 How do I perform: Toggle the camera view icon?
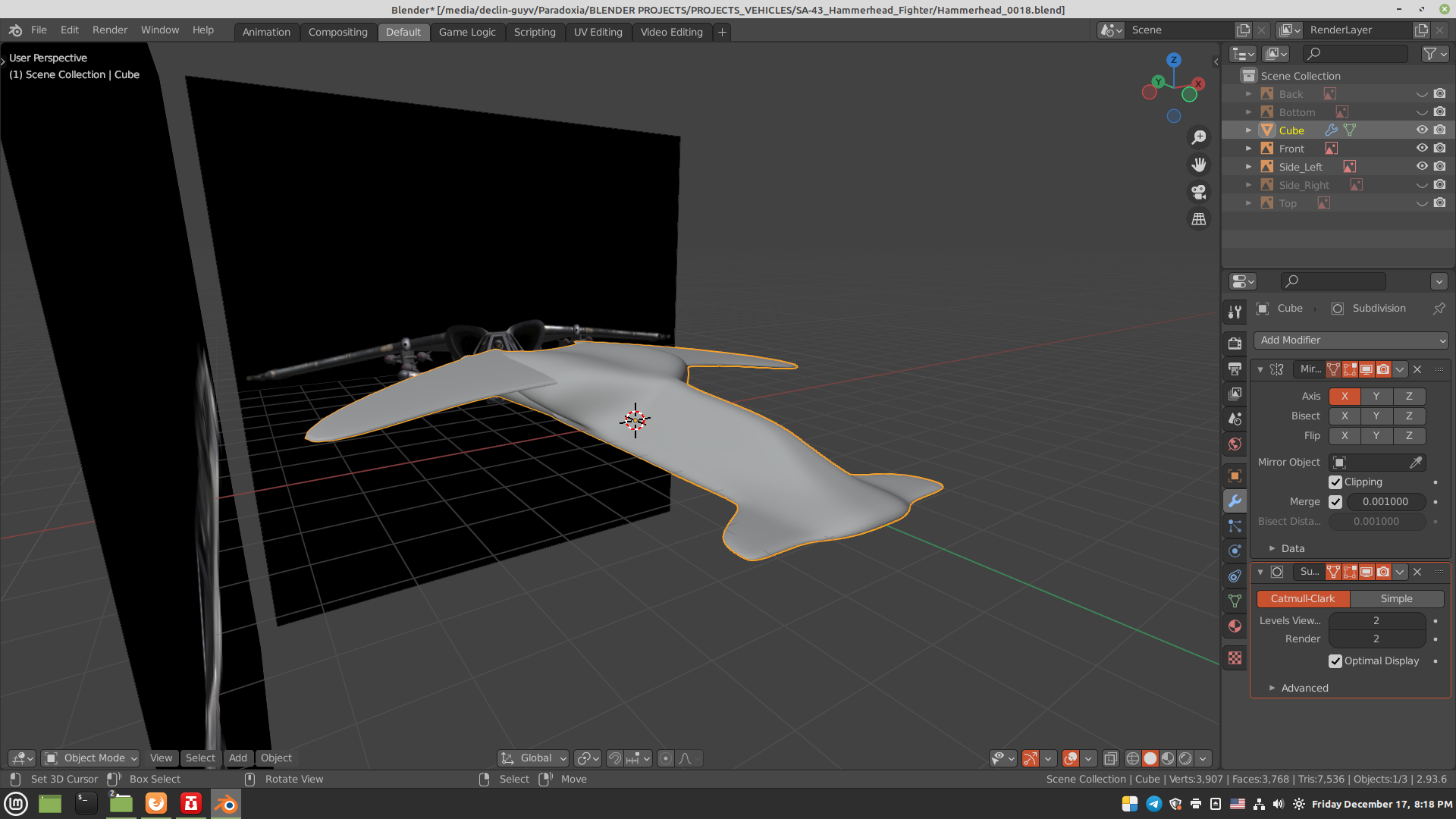coord(1199,192)
